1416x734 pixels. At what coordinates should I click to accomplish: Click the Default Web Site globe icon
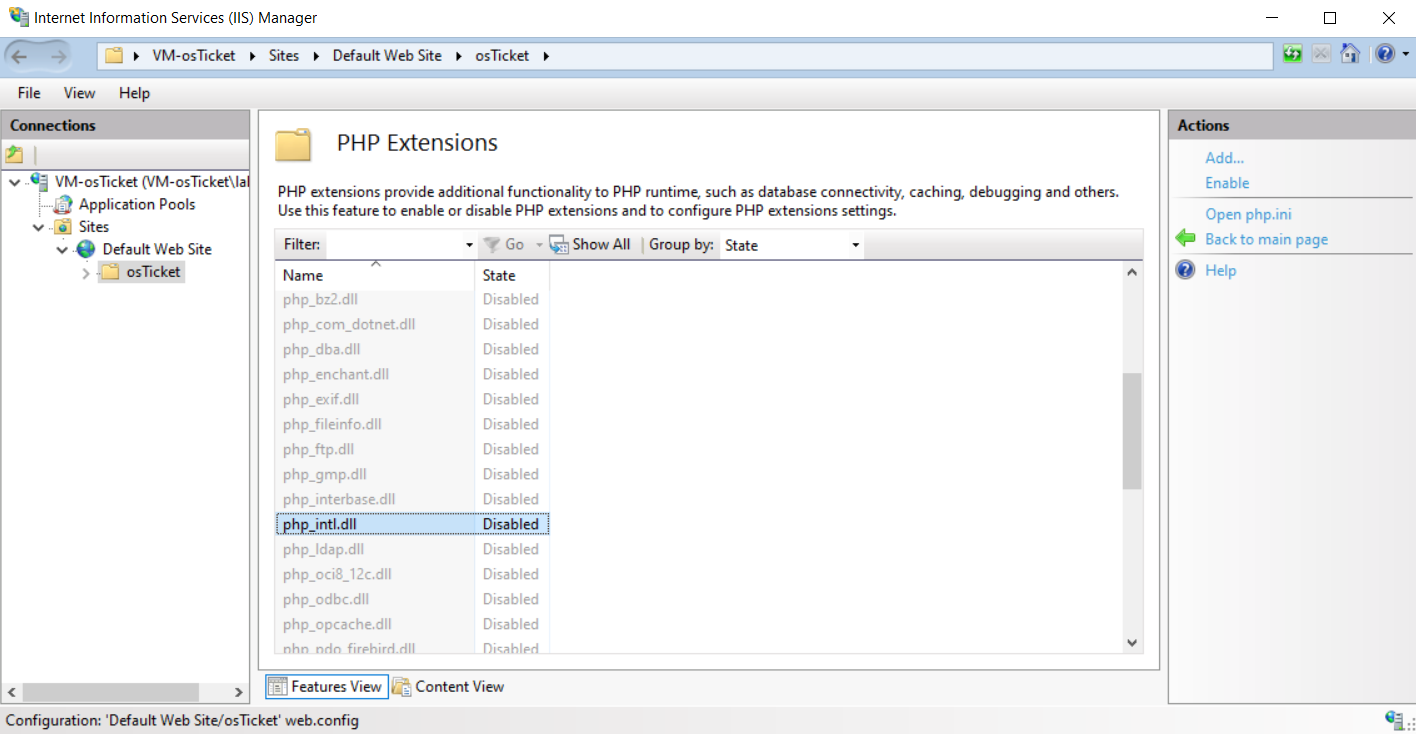pos(86,249)
